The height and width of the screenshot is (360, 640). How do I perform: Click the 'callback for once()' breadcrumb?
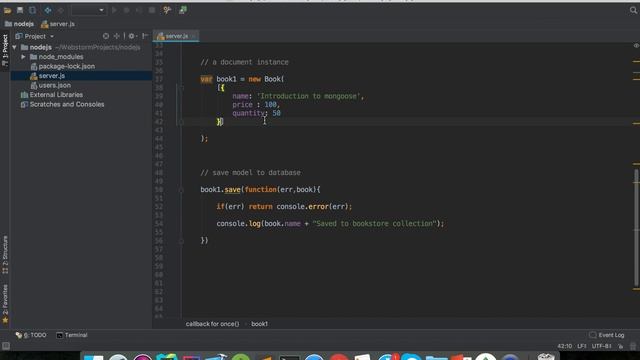pos(212,324)
